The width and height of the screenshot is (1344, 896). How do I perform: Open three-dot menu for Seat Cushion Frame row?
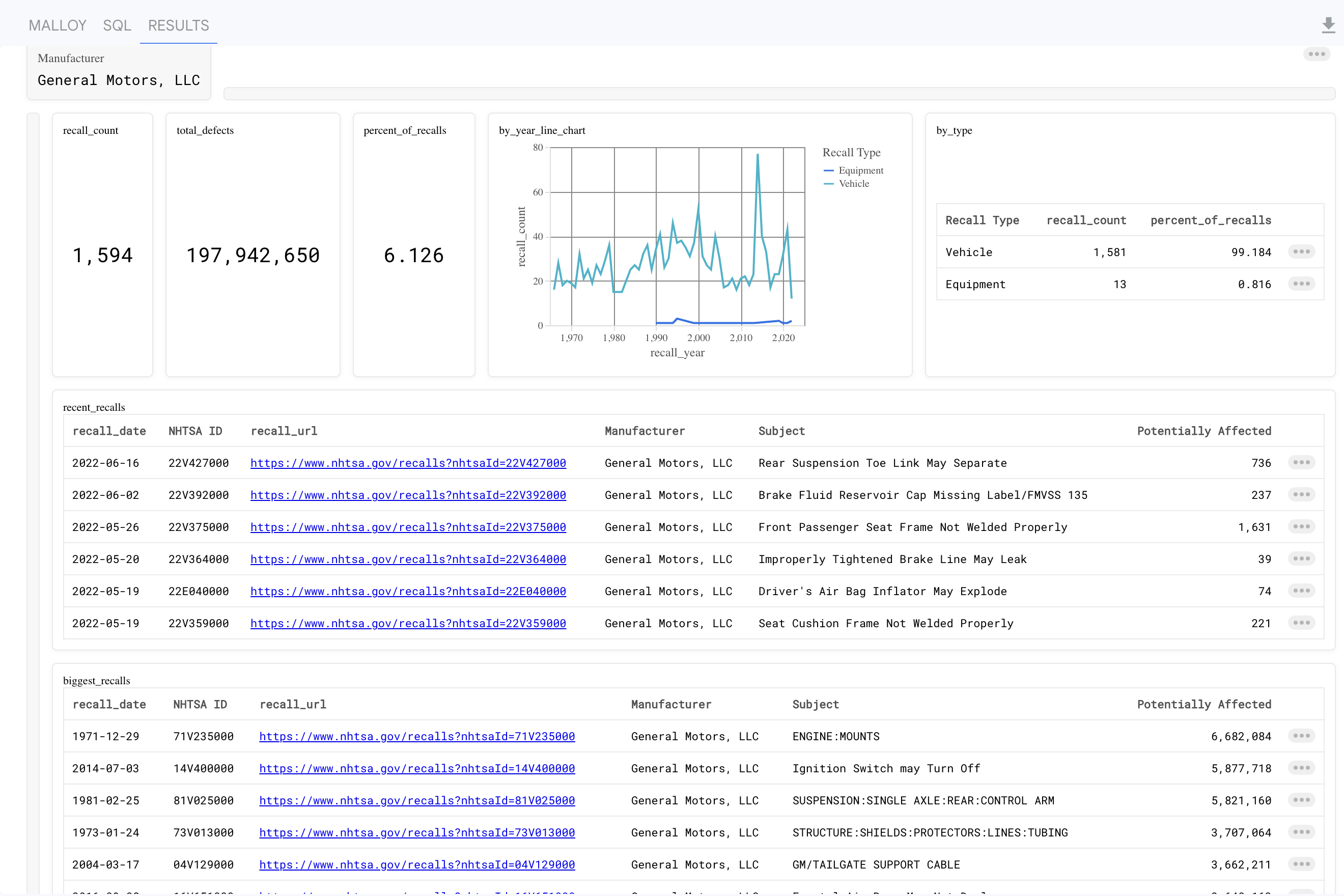tap(1301, 622)
